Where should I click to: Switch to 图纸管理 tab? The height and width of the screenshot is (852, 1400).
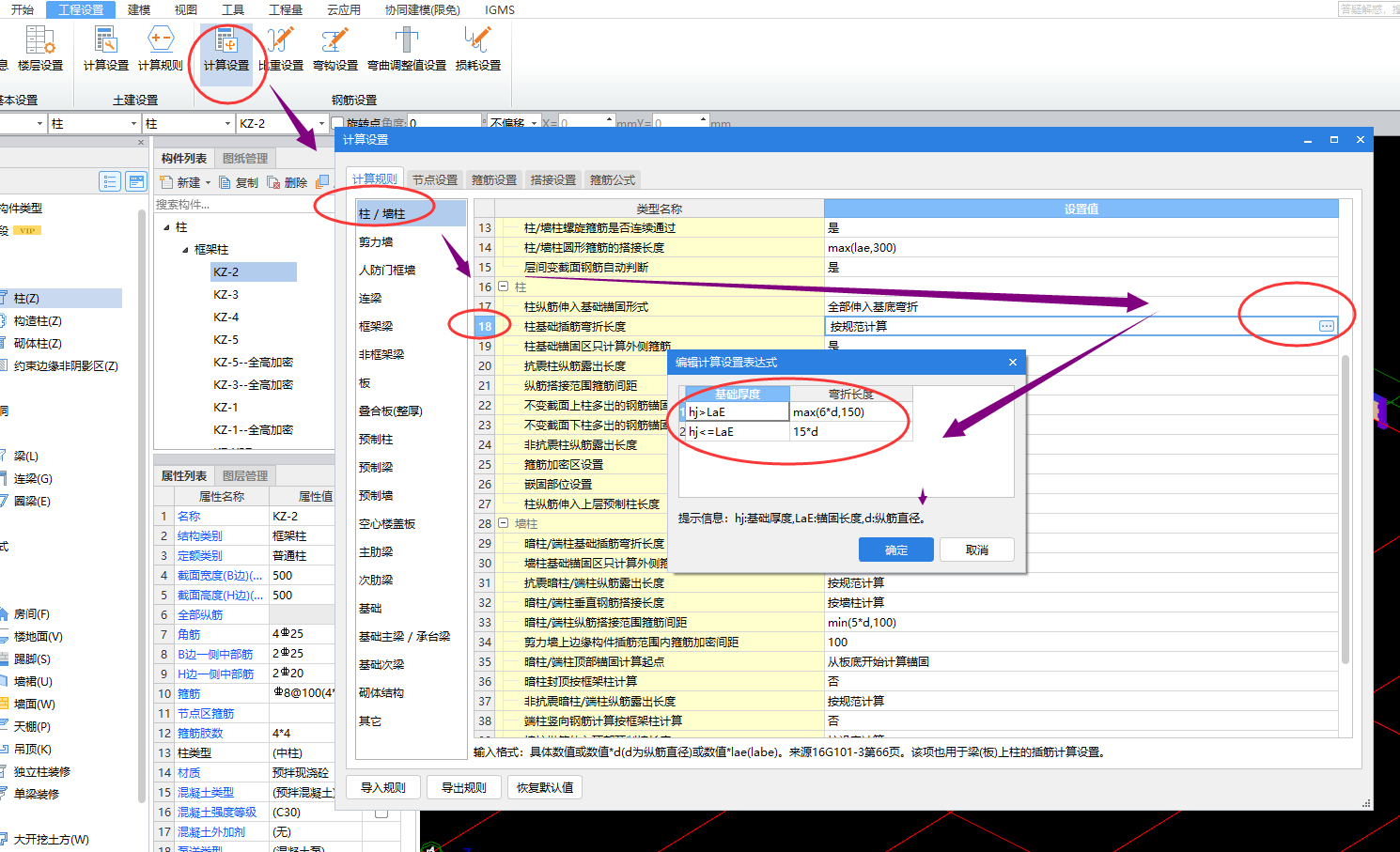(x=245, y=158)
